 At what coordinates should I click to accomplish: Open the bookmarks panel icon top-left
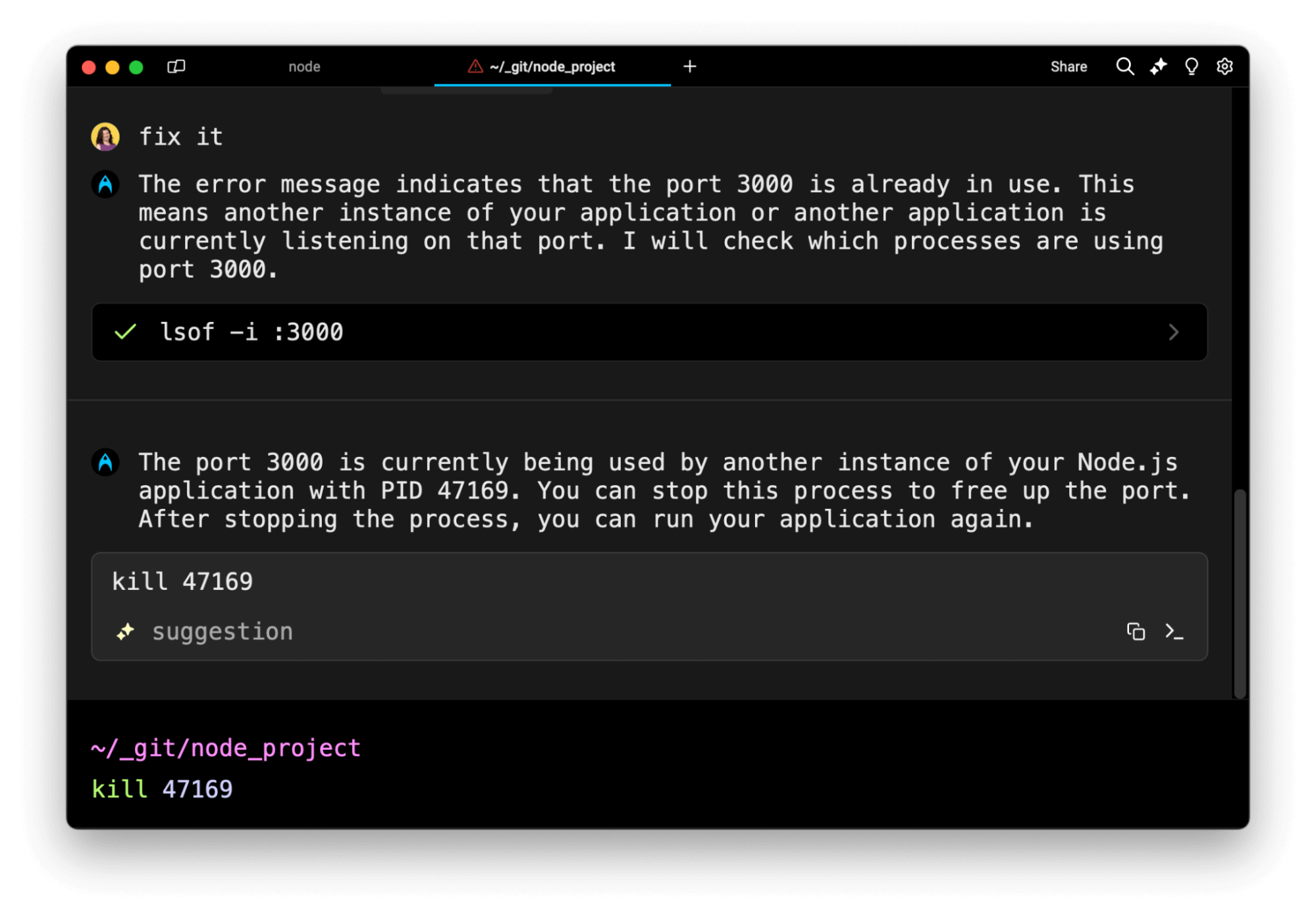click(x=176, y=66)
